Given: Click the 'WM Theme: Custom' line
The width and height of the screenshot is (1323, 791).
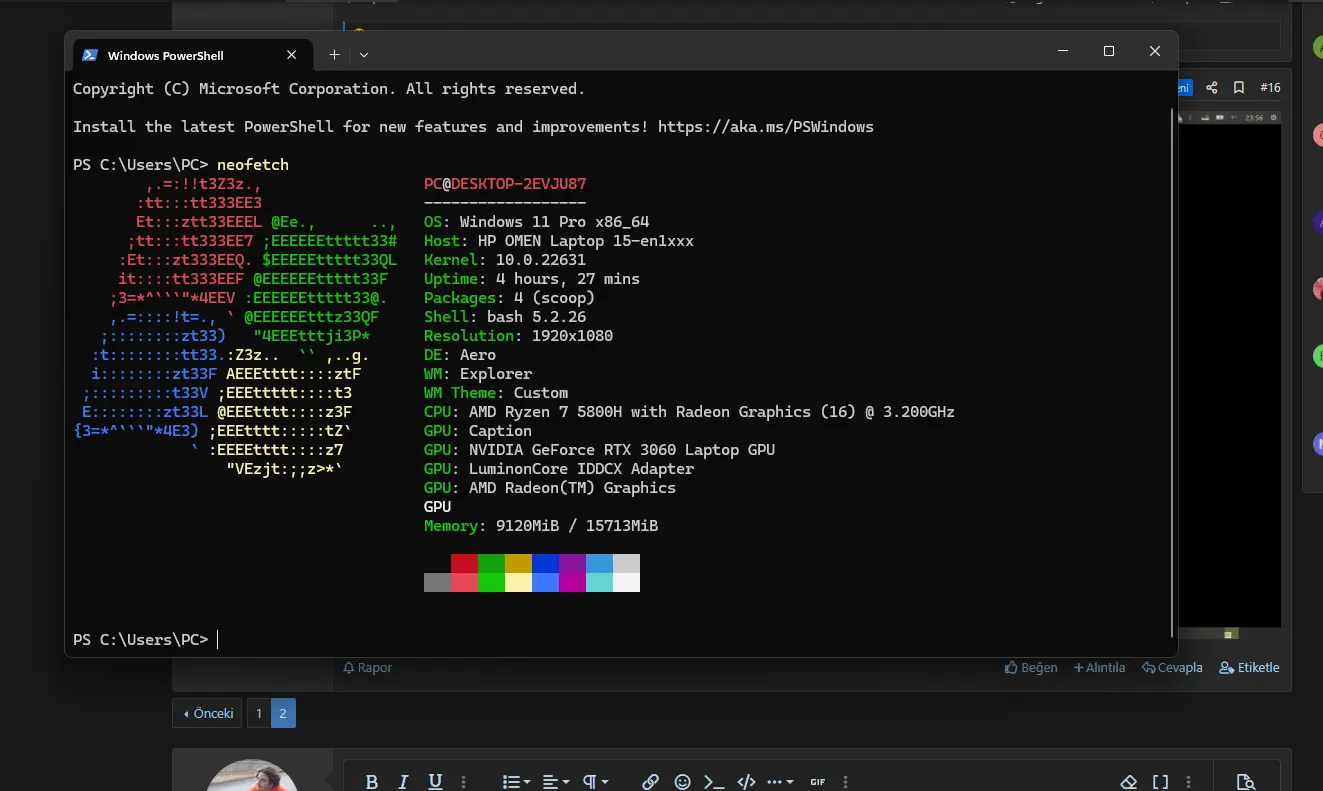Looking at the screenshot, I should tap(496, 393).
